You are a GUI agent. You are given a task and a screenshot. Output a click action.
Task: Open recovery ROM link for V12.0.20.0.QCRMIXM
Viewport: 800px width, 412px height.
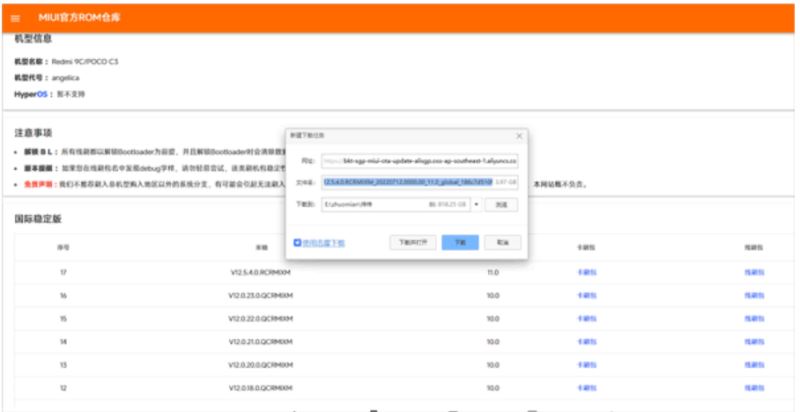pos(587,365)
